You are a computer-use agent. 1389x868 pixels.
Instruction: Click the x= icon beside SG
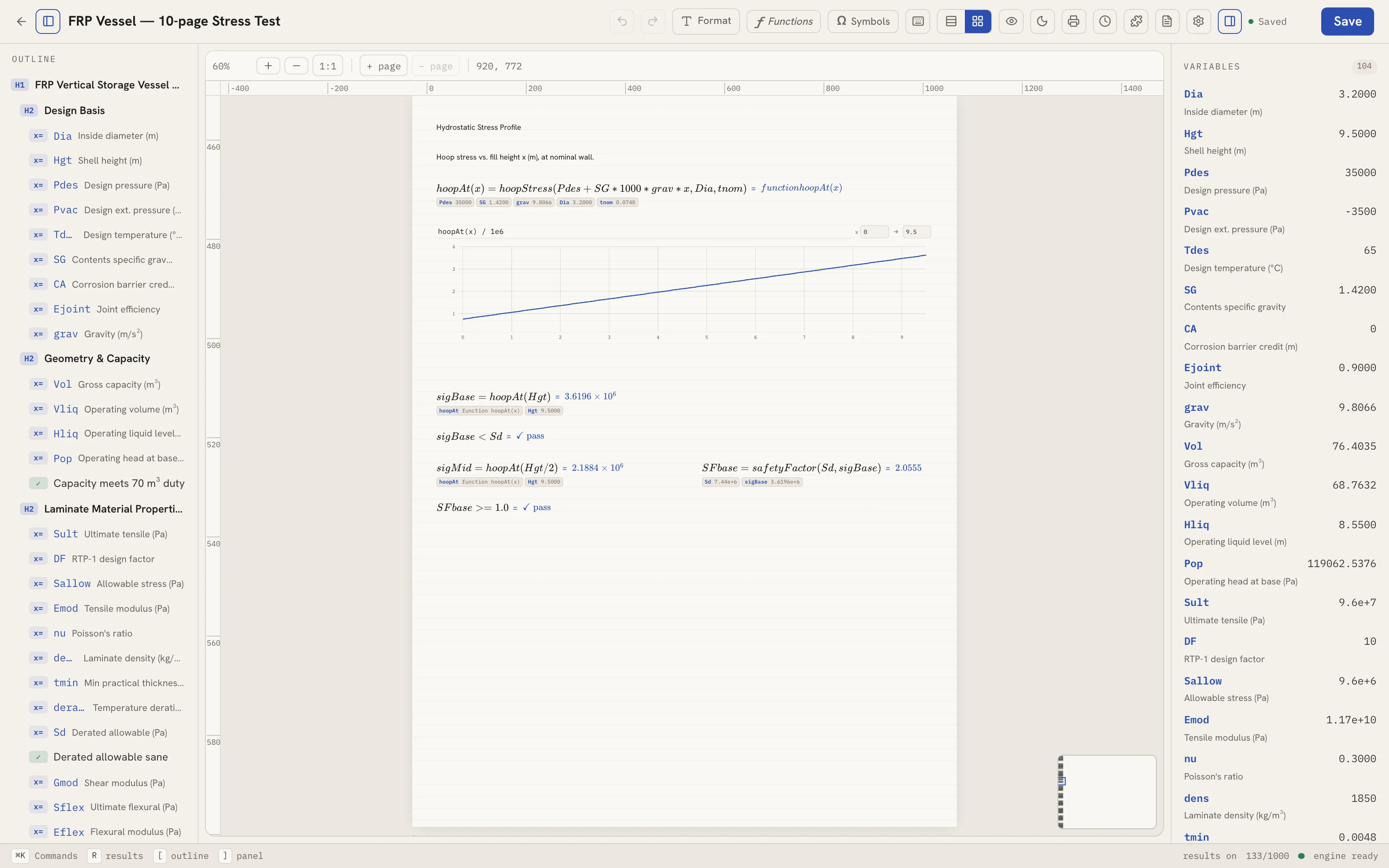click(38, 260)
